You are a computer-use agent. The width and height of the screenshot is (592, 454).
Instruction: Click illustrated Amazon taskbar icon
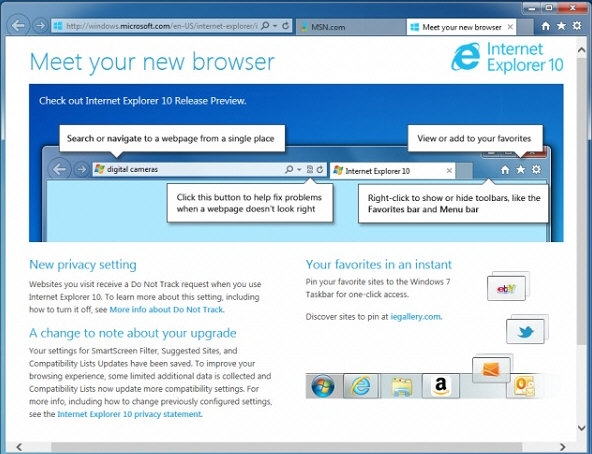[x=441, y=386]
